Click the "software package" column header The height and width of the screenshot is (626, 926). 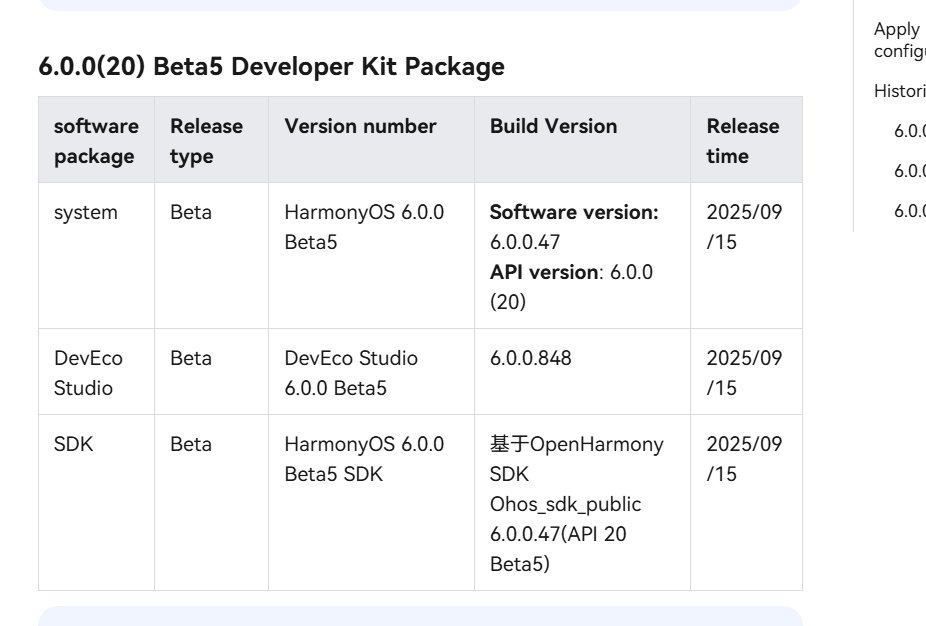tap(96, 141)
